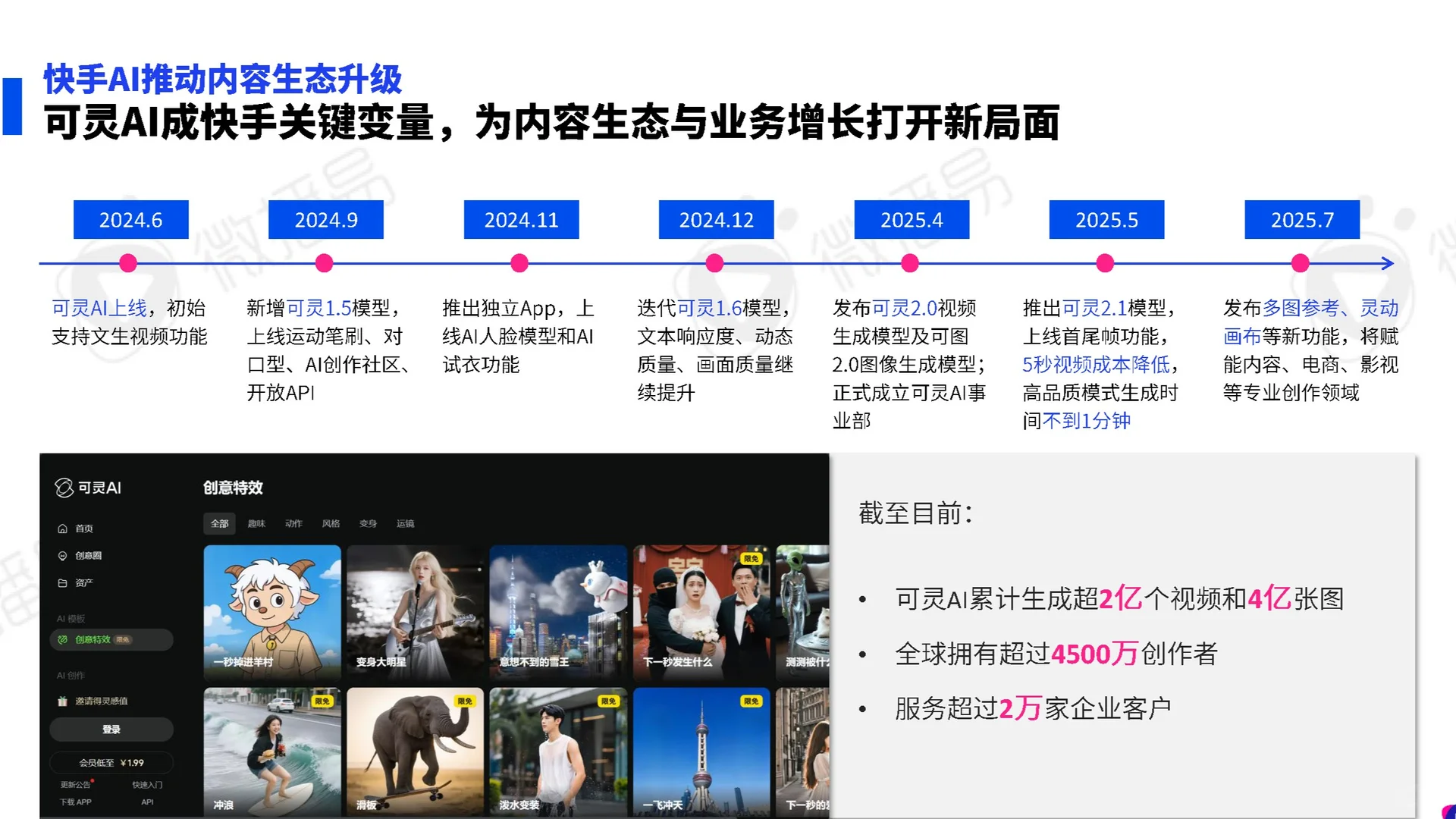This screenshot has width=1456, height=819.
Task: Open the API link in sidebar
Action: 147,802
